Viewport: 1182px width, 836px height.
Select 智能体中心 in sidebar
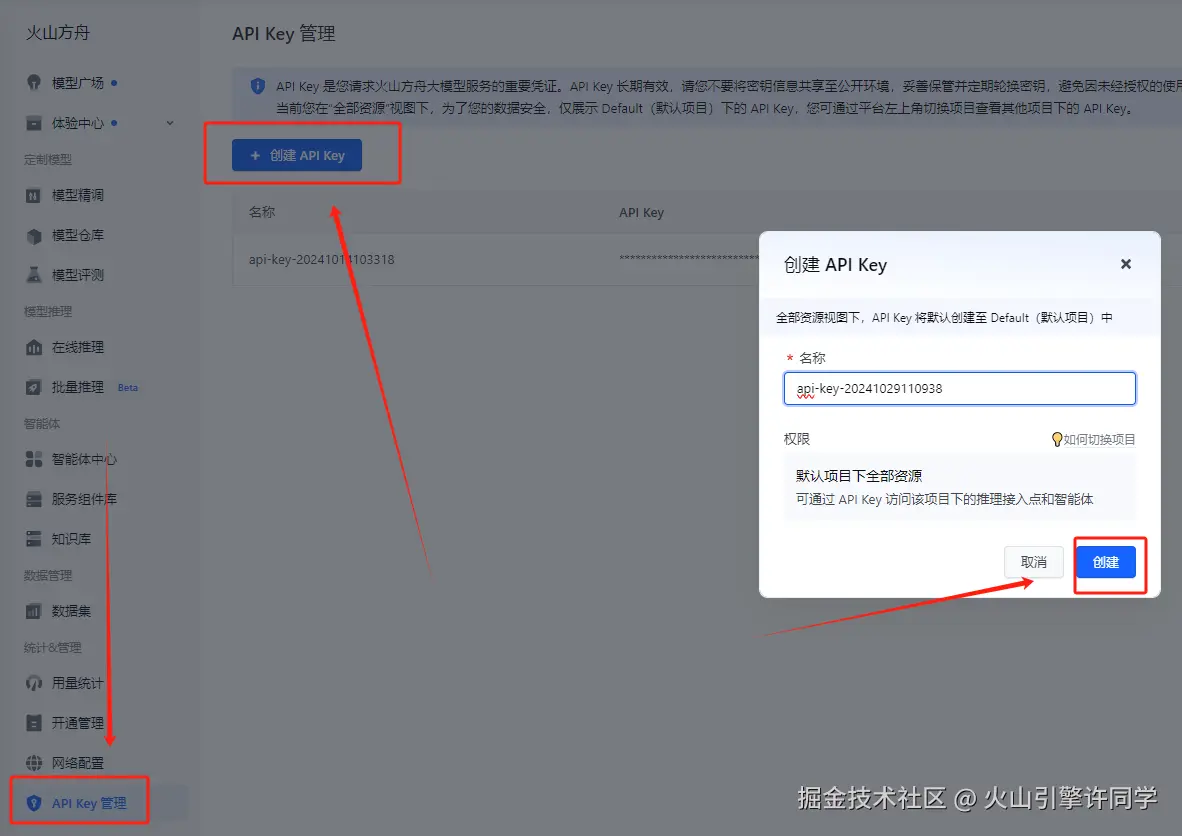point(84,459)
